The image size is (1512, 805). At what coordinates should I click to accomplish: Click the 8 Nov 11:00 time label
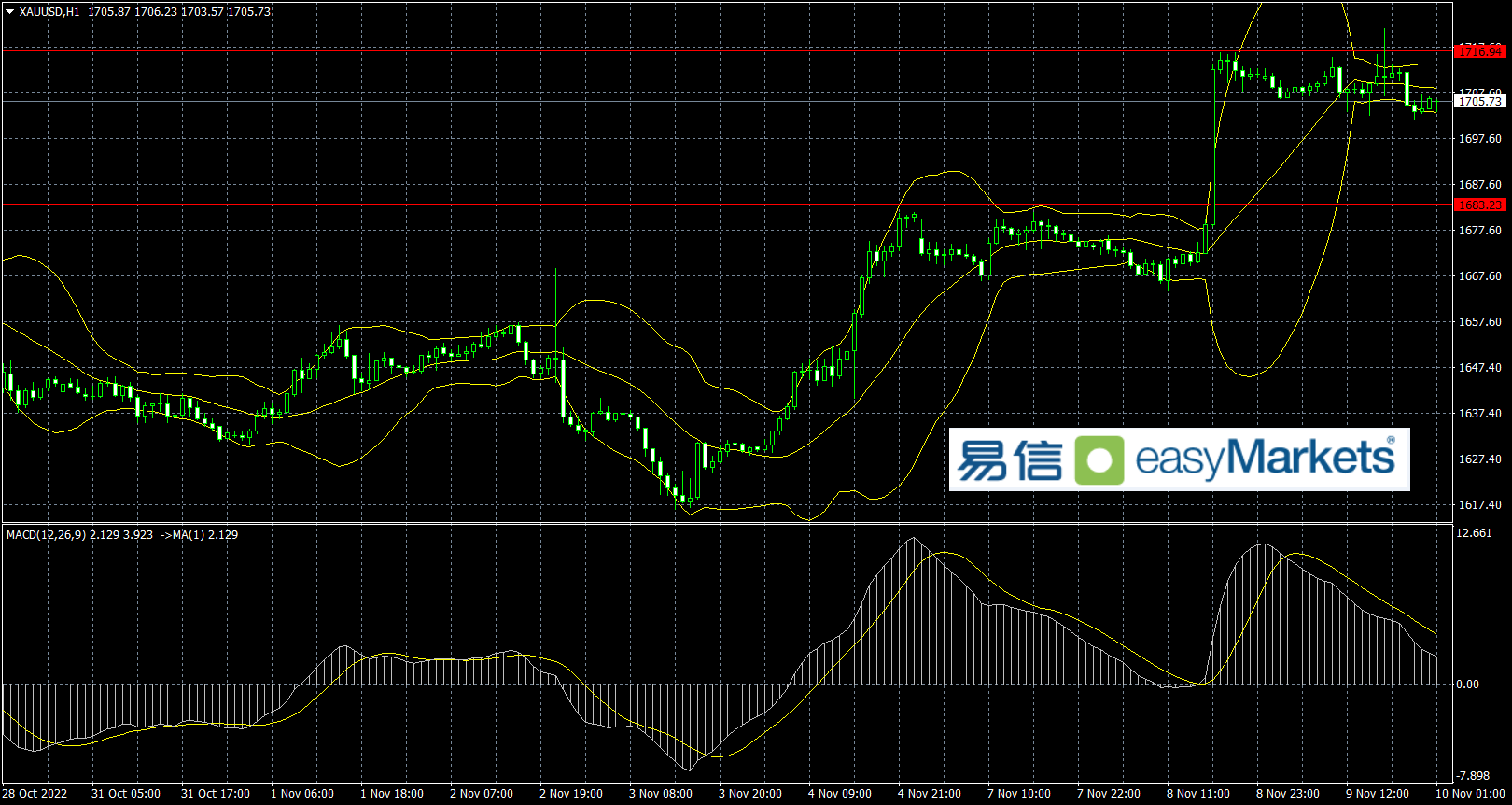pyautogui.click(x=1198, y=794)
